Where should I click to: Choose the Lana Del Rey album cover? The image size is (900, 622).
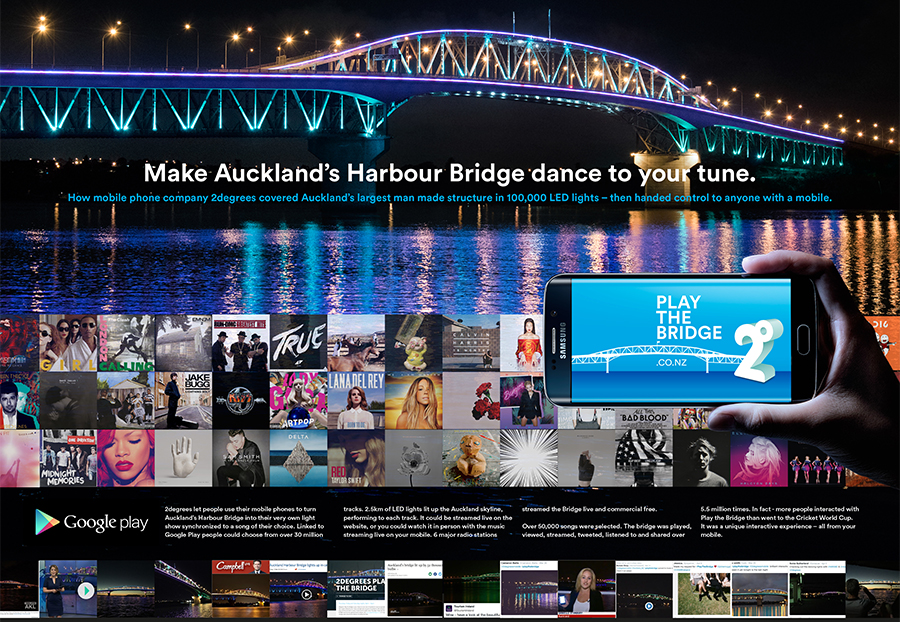tap(355, 400)
